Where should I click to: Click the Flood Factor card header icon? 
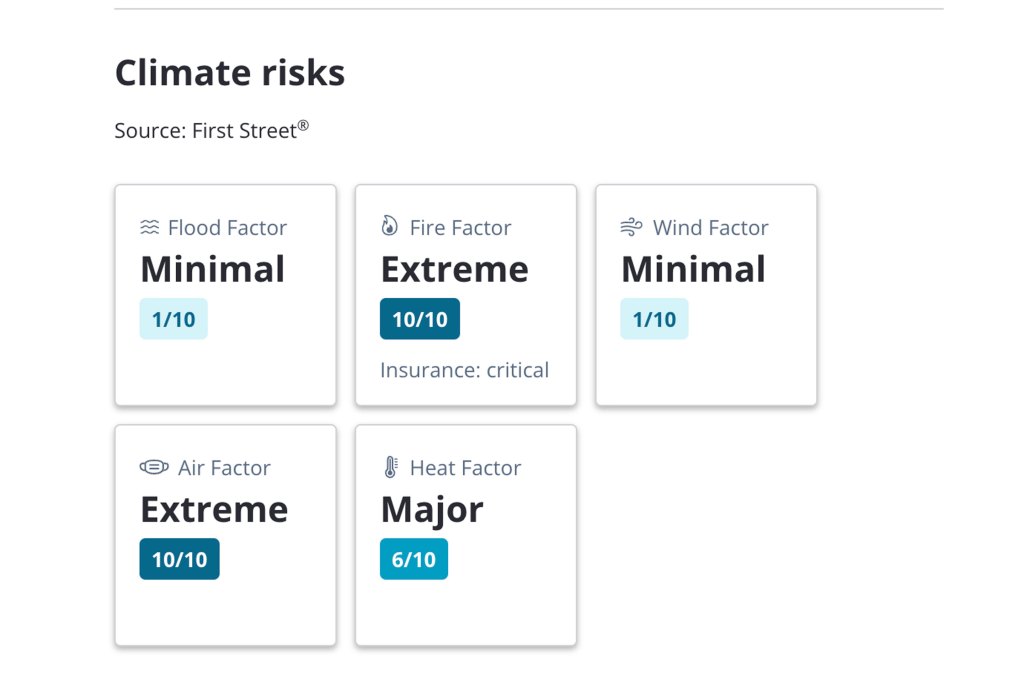(x=148, y=227)
